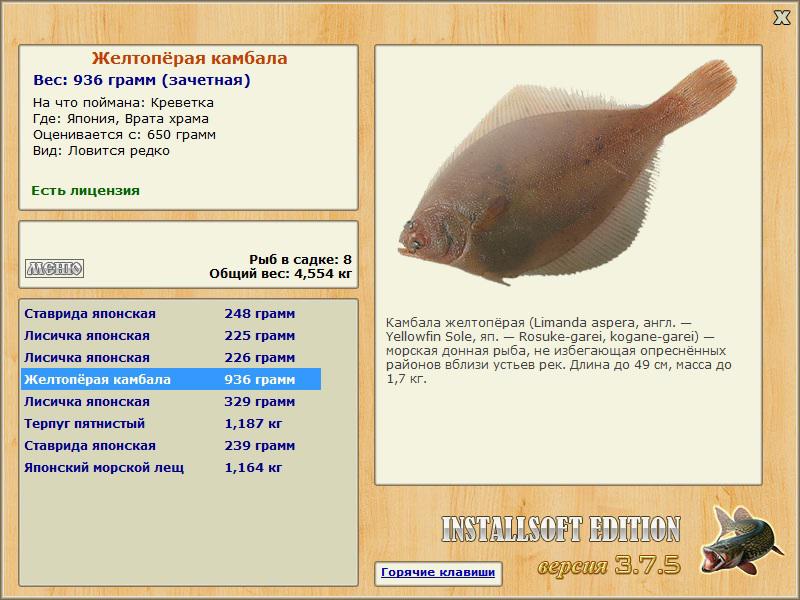Image resolution: width=800 pixels, height=600 pixels.
Task: Select Терпуг пятнистый 1,187 кг entry
Action: pos(171,423)
